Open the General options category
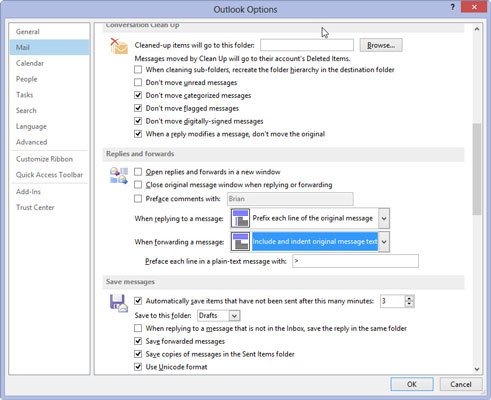491x400 pixels. [x=49, y=32]
